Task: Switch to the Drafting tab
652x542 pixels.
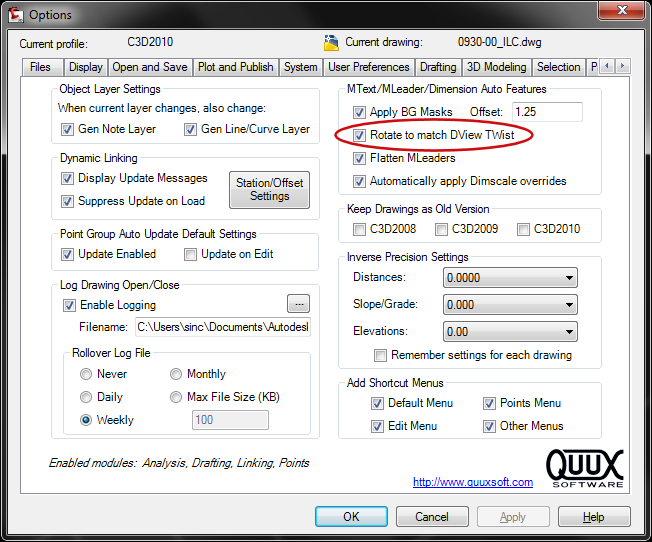Action: [x=438, y=67]
